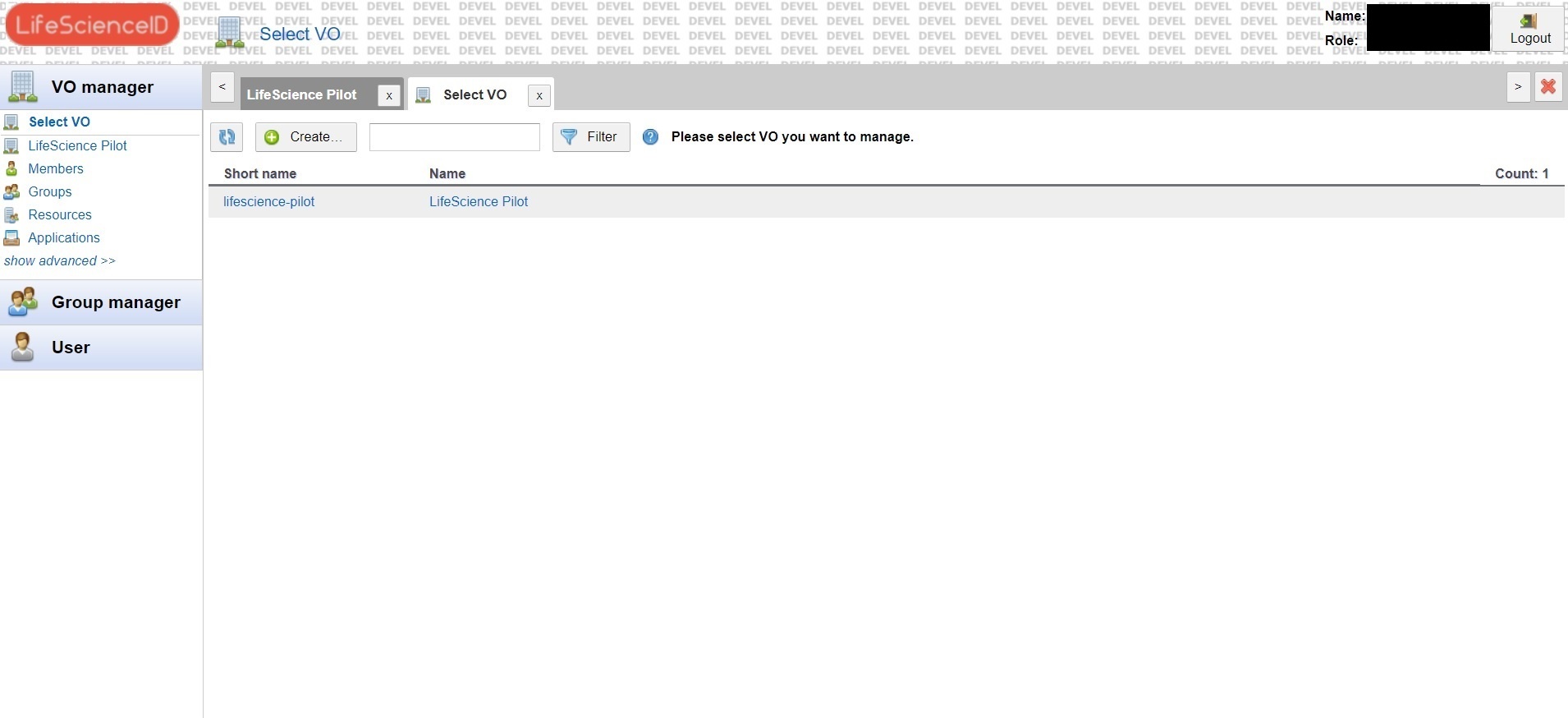The width and height of the screenshot is (1568, 718).
Task: Click the refresh icon button in toolbar
Action: click(227, 137)
